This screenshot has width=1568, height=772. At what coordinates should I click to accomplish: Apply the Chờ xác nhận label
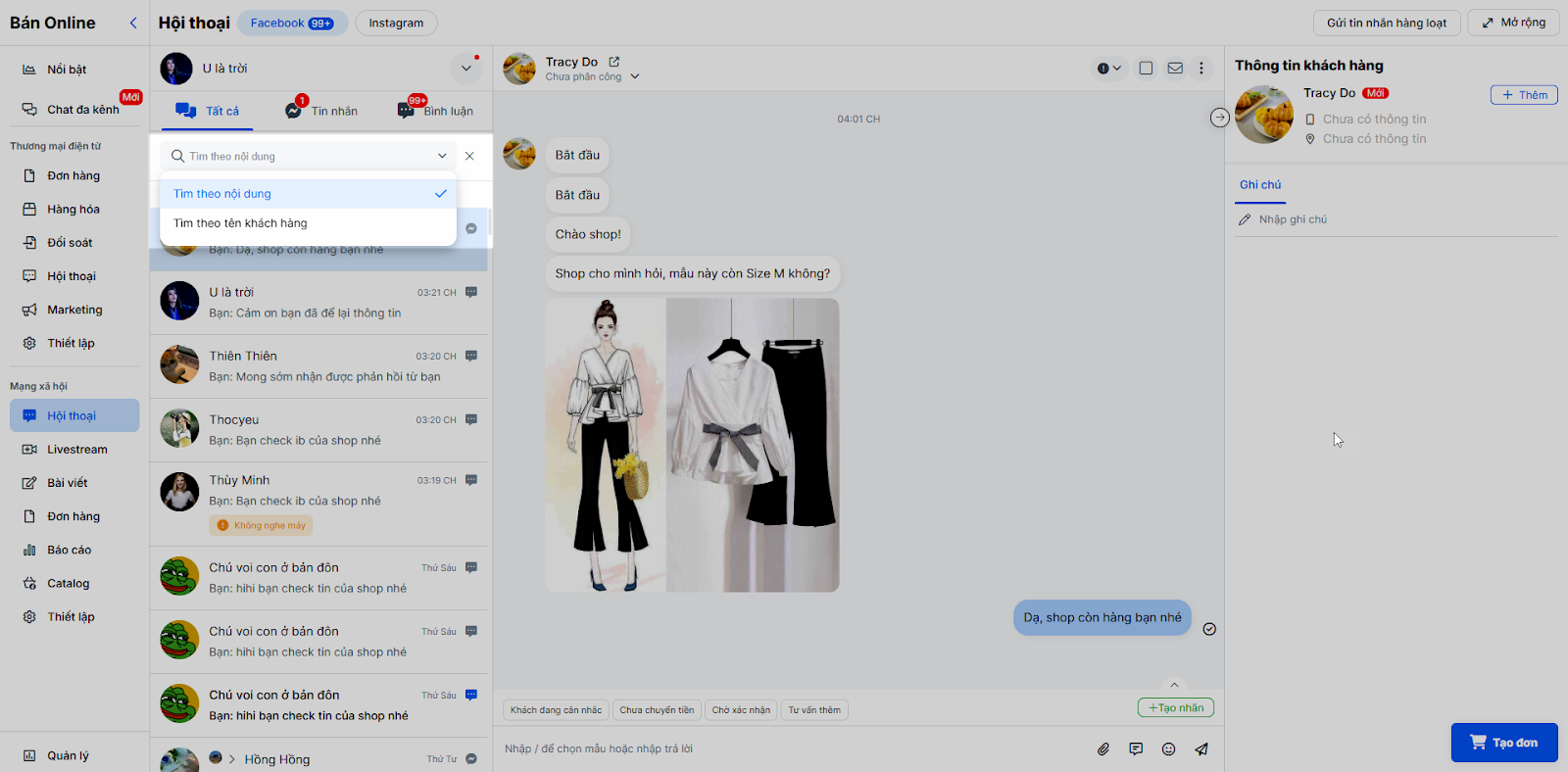click(x=741, y=710)
